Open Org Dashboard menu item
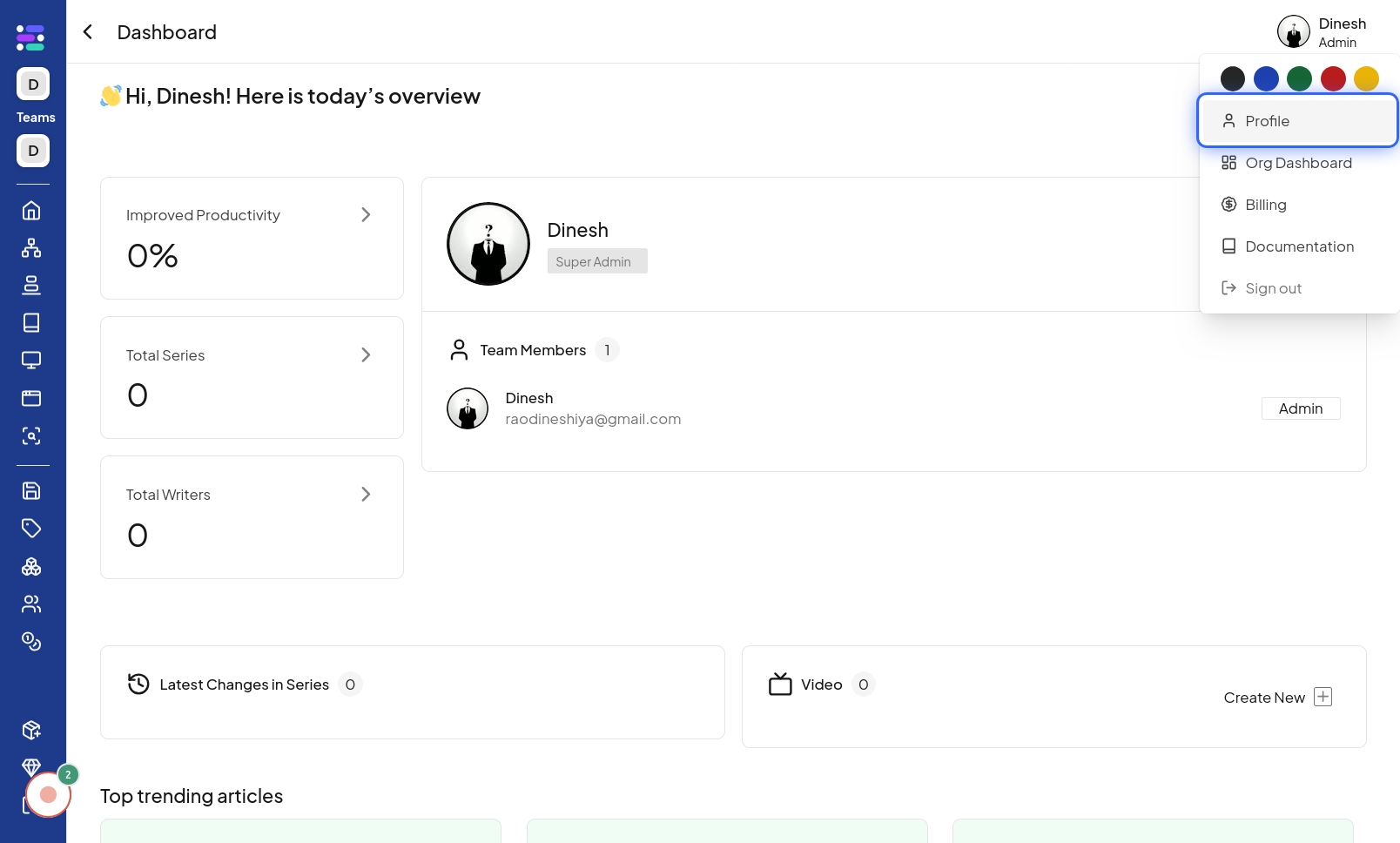 click(1297, 163)
